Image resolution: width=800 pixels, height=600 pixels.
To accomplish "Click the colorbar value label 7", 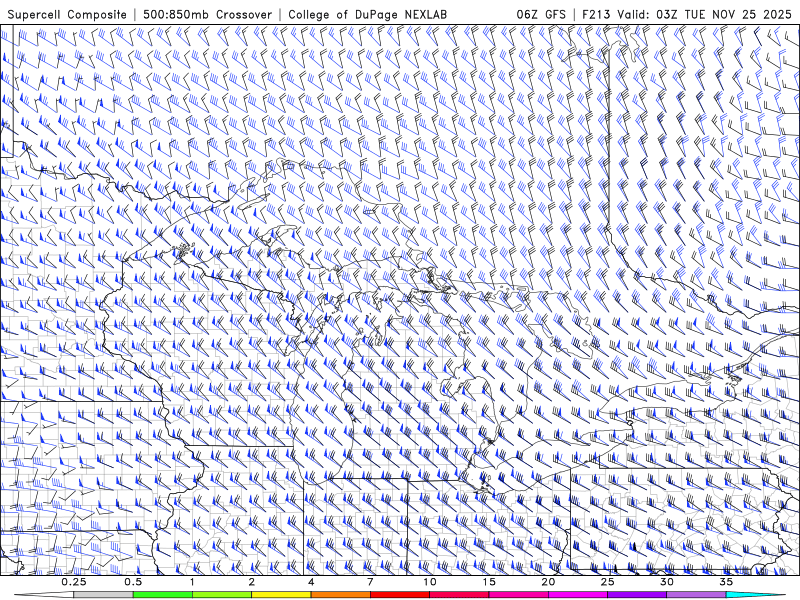I will pos(370,582).
